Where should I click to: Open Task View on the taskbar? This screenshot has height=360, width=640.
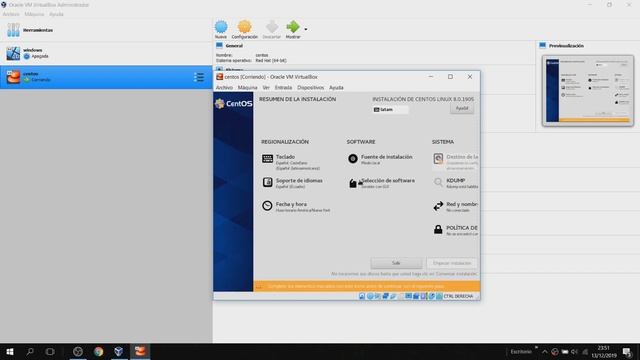point(50,351)
